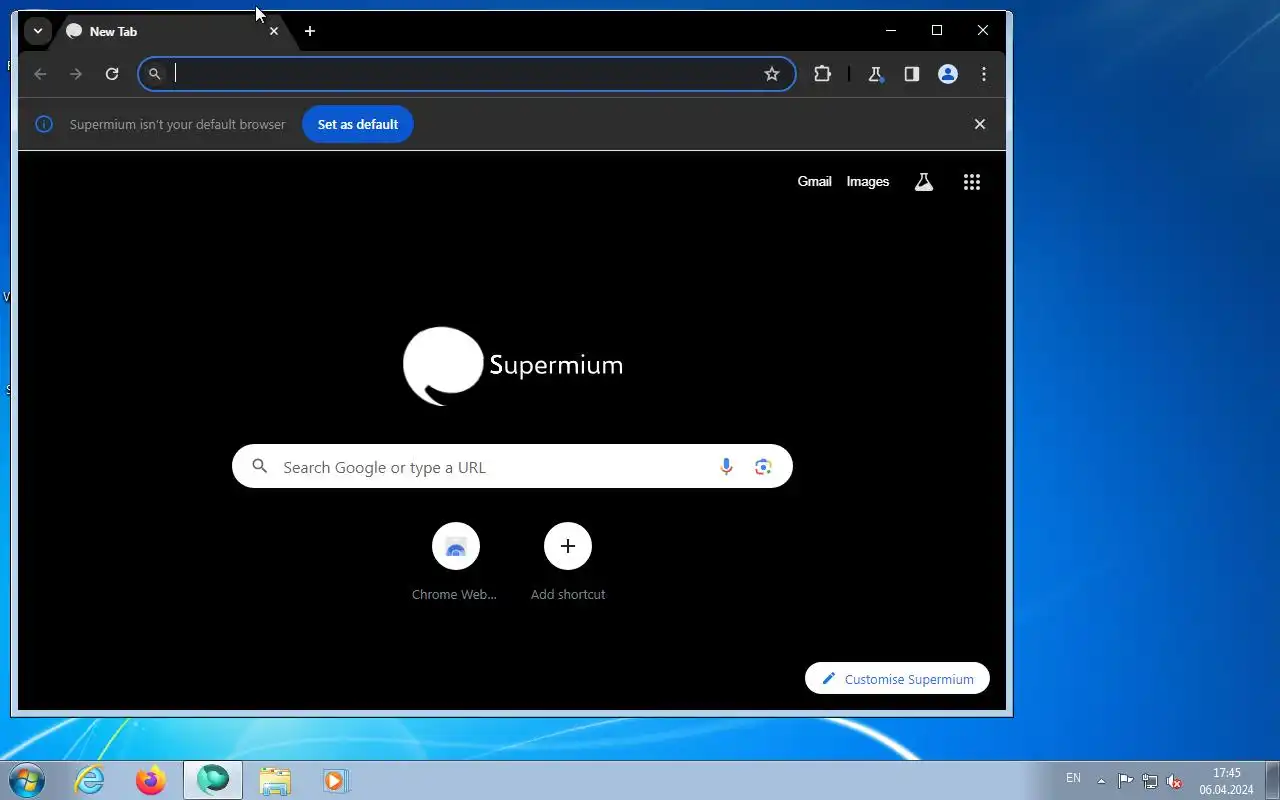Focus the address bar
The width and height of the screenshot is (1280, 800).
click(466, 73)
